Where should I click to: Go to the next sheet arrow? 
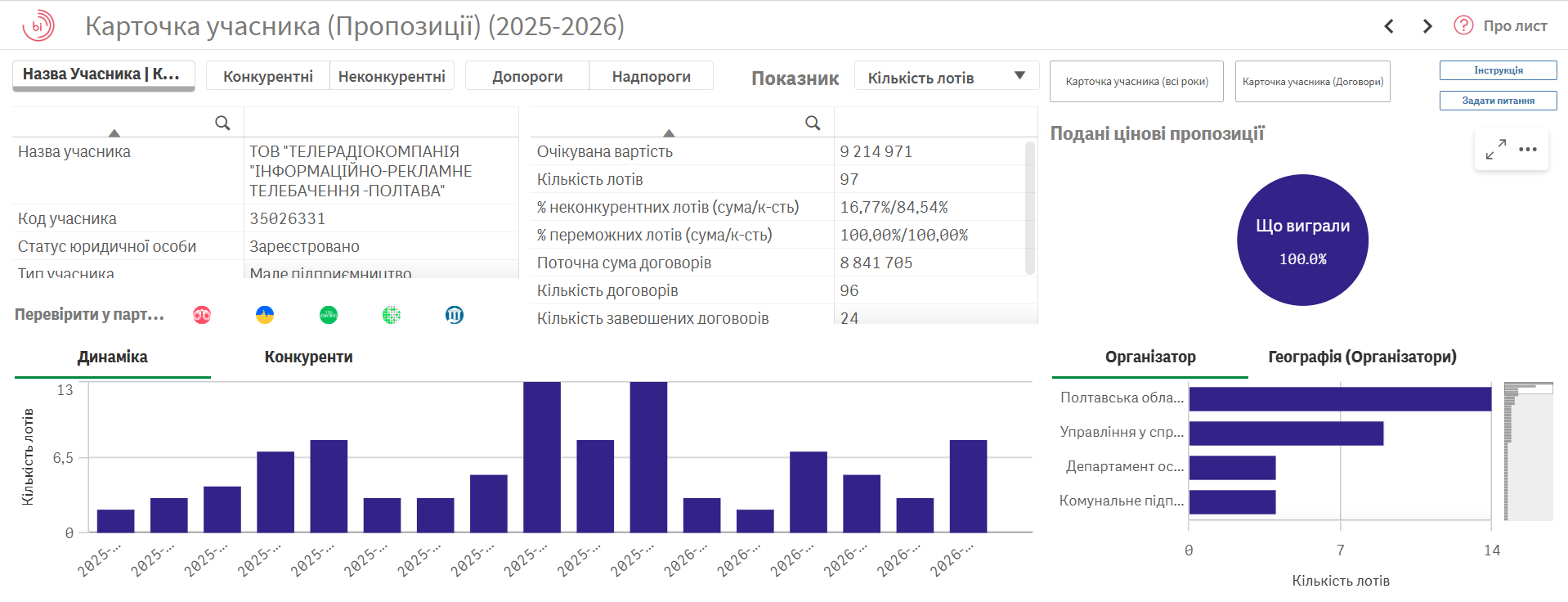(x=1427, y=26)
